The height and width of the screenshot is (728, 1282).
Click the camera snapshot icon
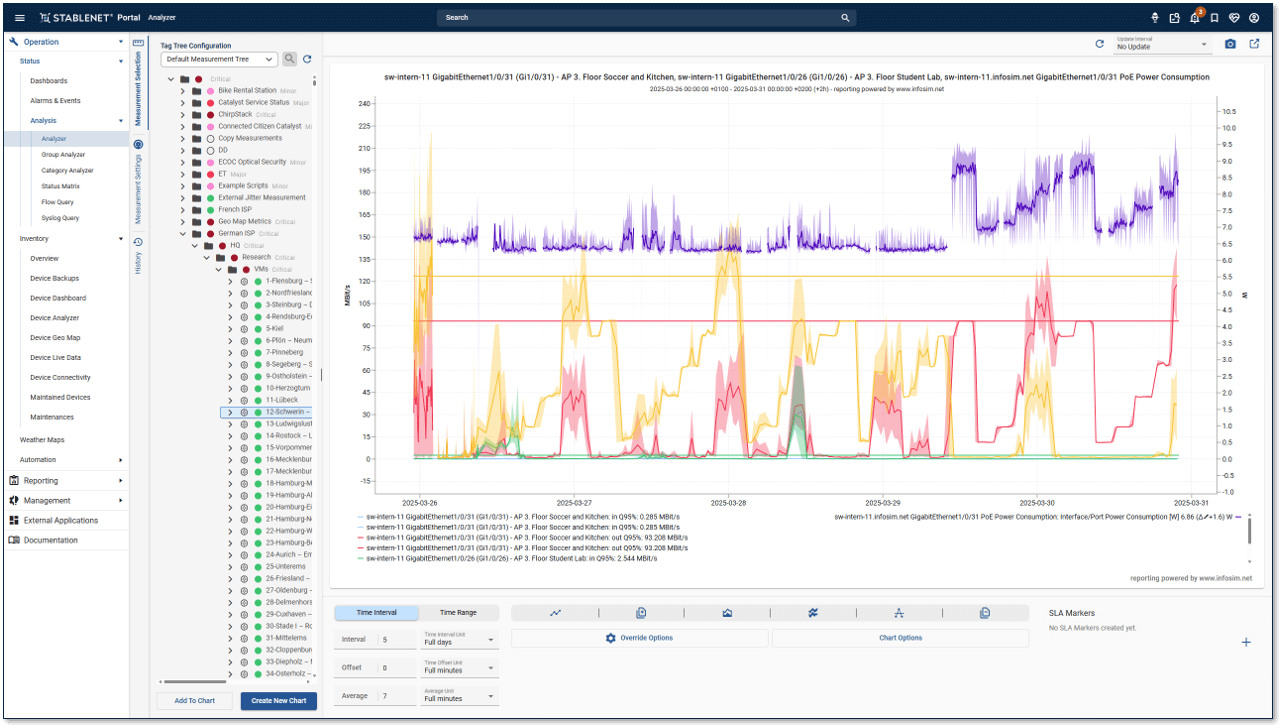(1230, 44)
